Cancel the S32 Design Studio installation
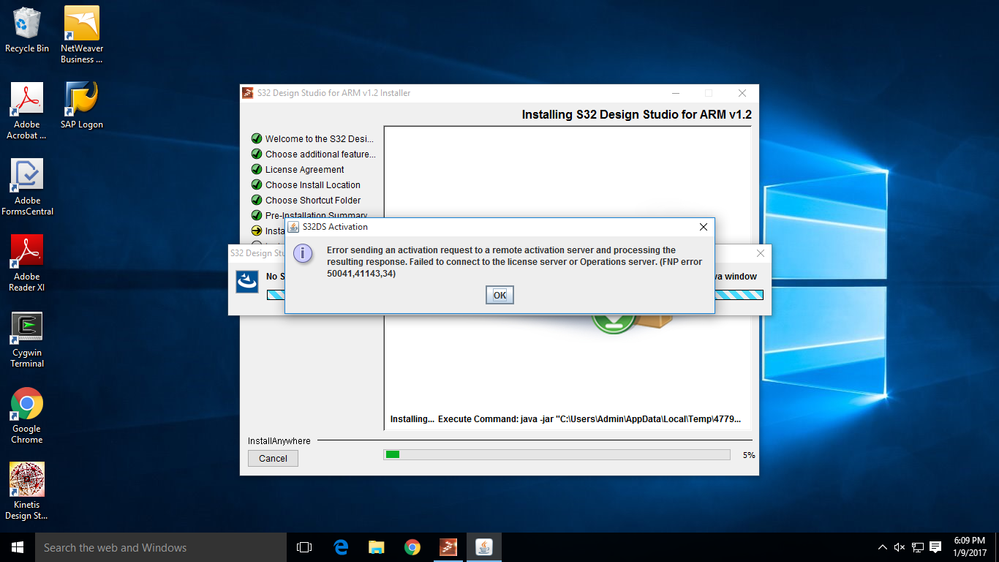 pos(273,458)
